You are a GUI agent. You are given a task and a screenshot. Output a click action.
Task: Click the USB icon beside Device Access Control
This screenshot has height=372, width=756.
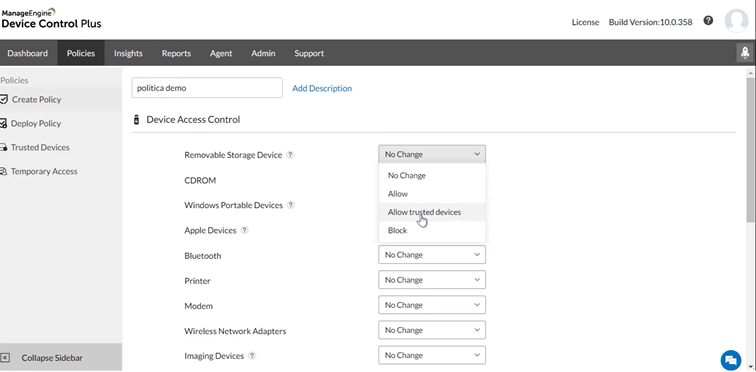136,120
